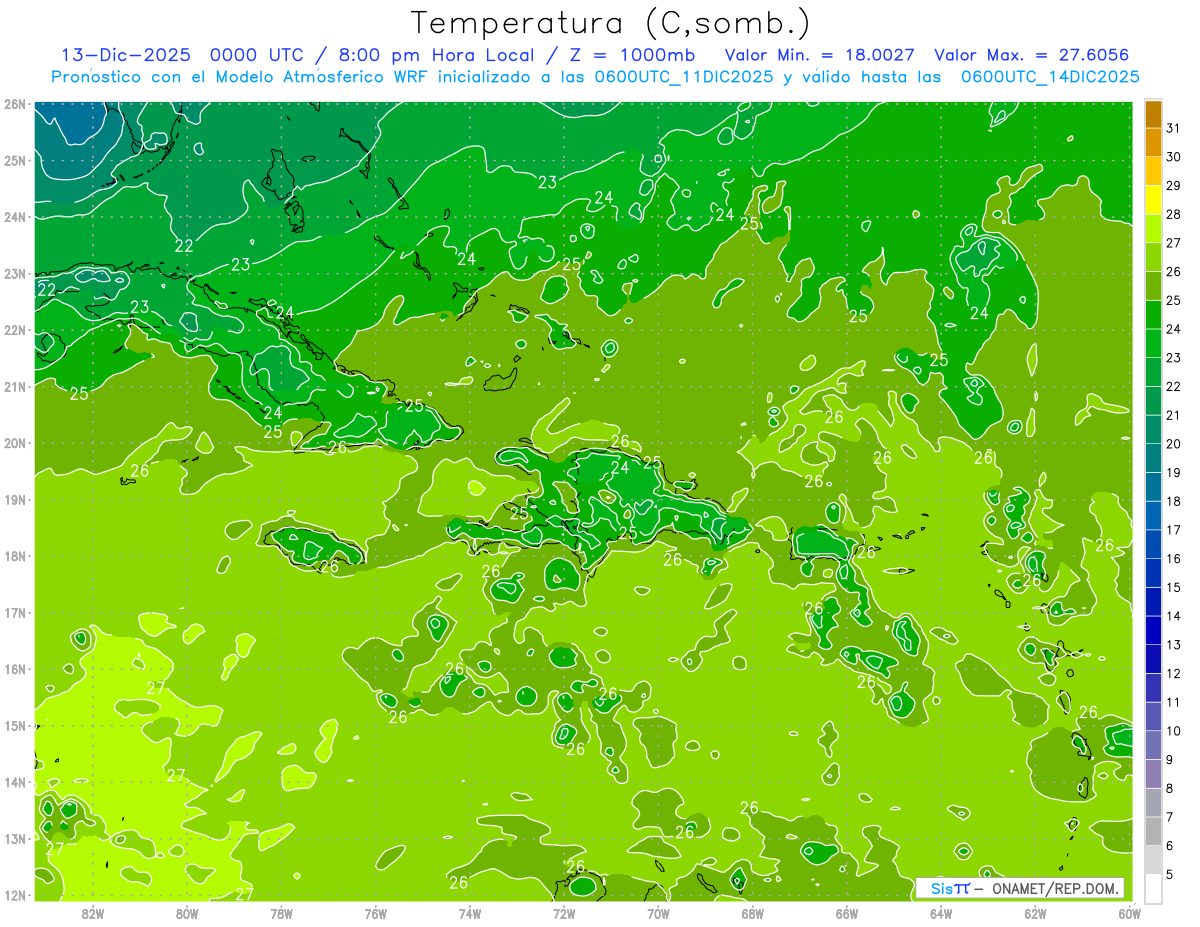1200x927 pixels.
Task: Click the '82W' longitude label
Action: pyautogui.click(x=93, y=913)
